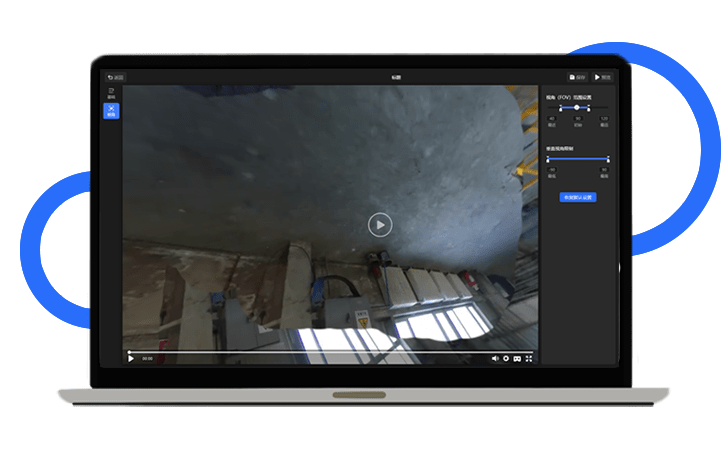Click the vertical view limit's left handle
Viewport: 728px width, 460px height.
[x=548, y=158]
